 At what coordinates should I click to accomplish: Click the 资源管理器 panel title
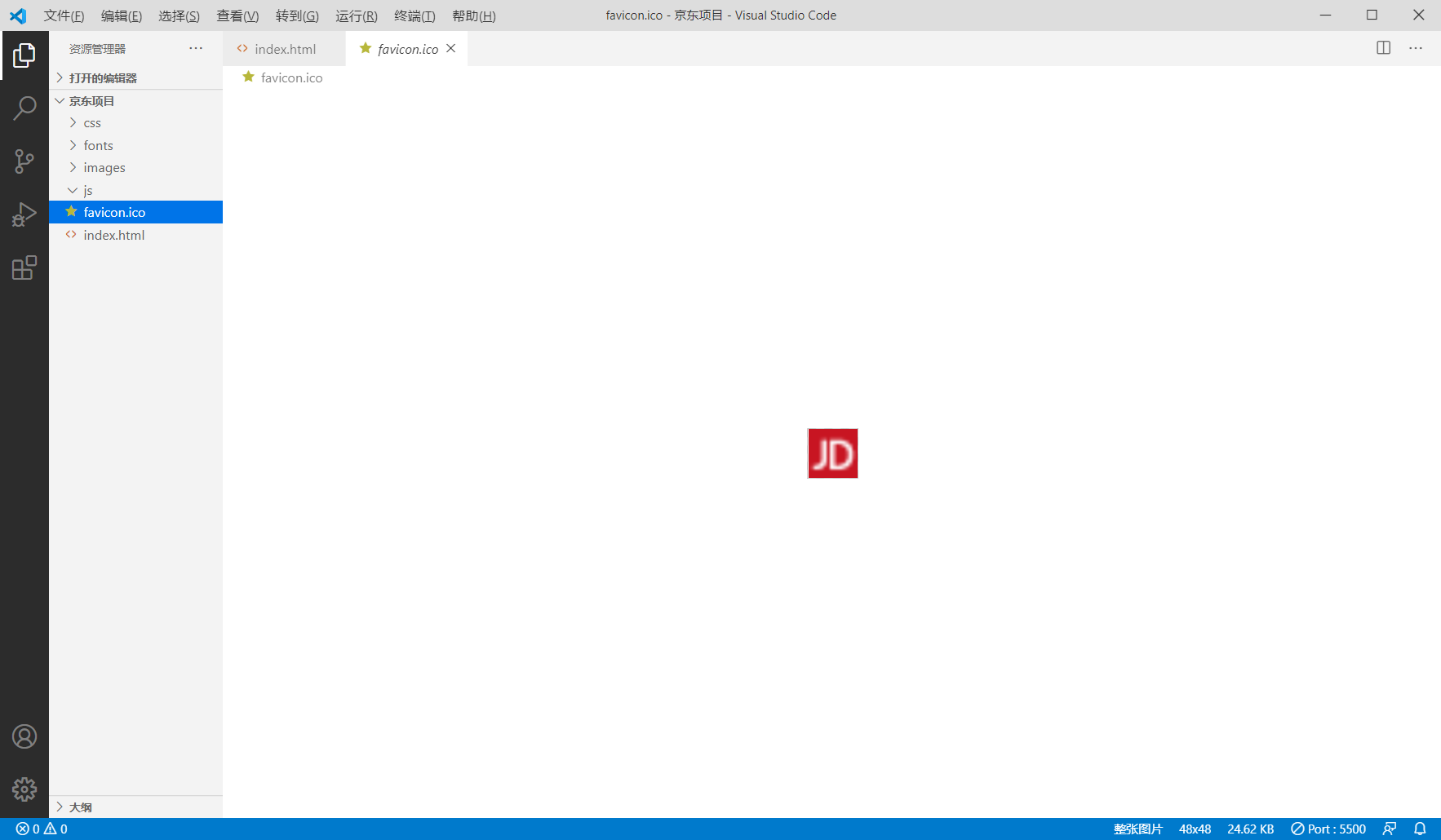(x=97, y=49)
